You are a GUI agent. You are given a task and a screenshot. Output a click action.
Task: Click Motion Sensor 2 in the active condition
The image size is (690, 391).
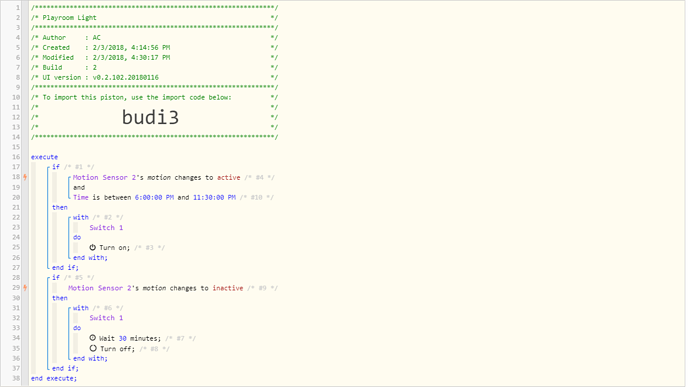point(105,177)
